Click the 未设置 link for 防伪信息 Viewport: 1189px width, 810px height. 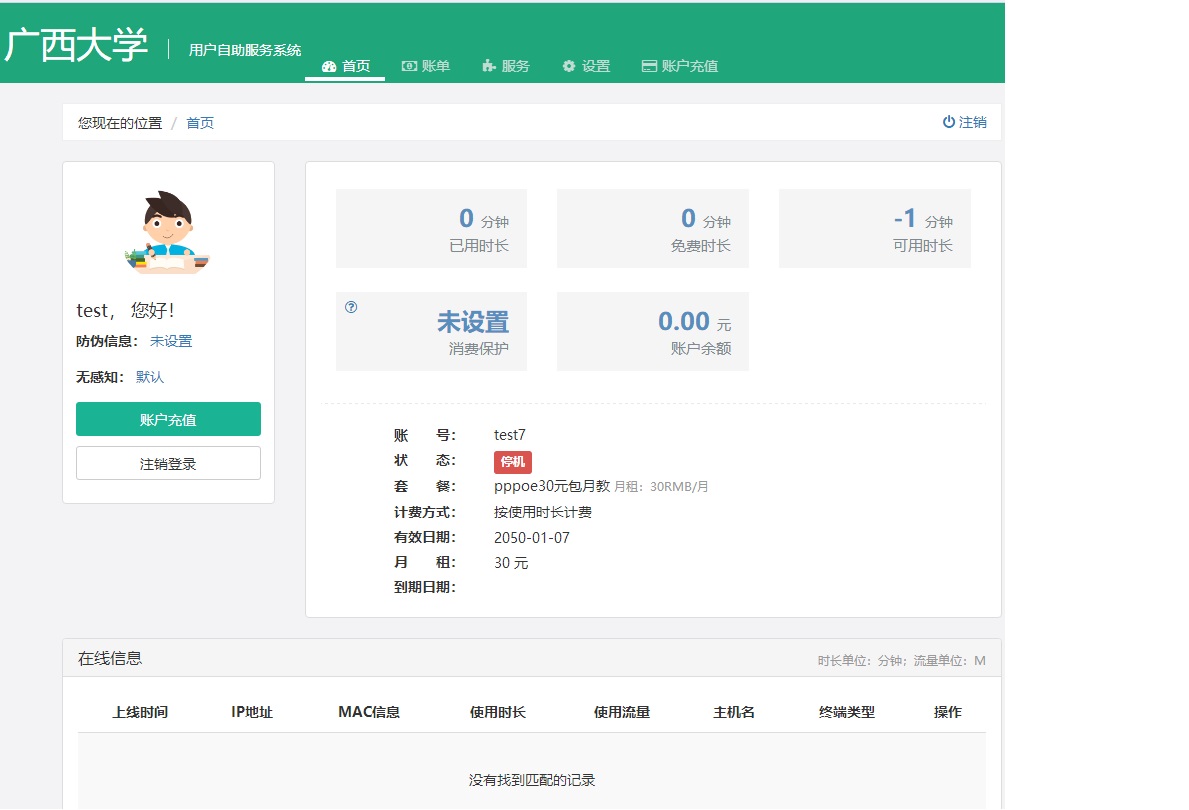tap(171, 341)
